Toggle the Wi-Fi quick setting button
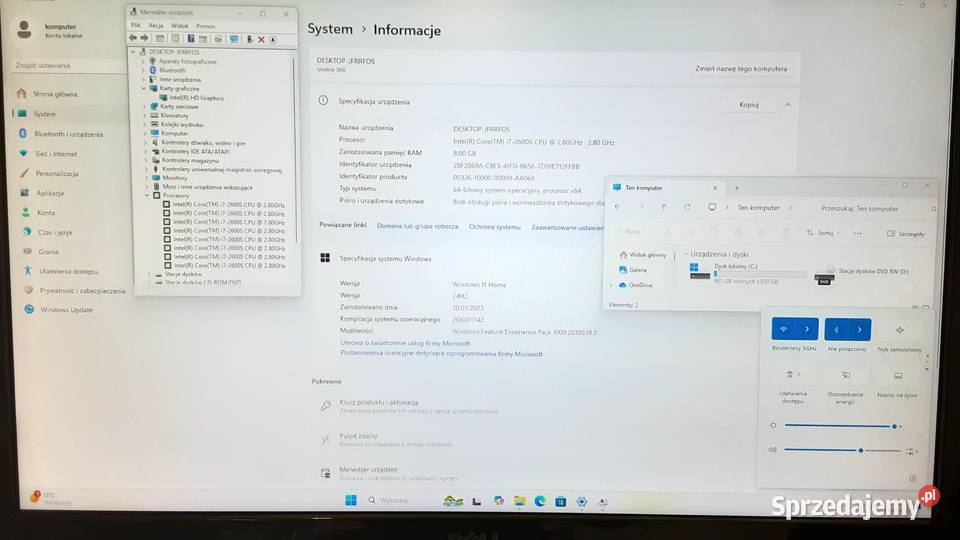This screenshot has height=540, width=960. (x=783, y=329)
